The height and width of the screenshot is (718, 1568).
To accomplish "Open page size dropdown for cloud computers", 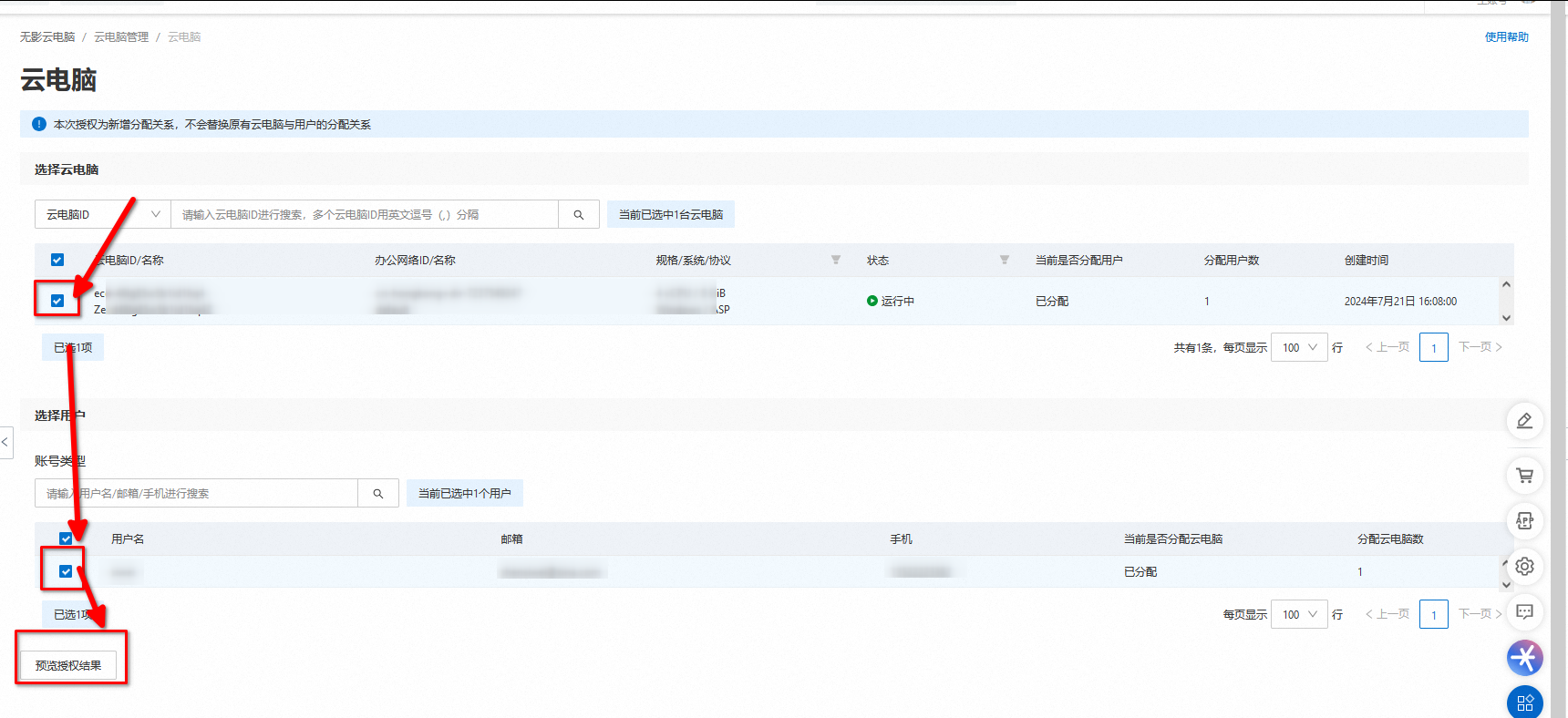I will (x=1298, y=347).
